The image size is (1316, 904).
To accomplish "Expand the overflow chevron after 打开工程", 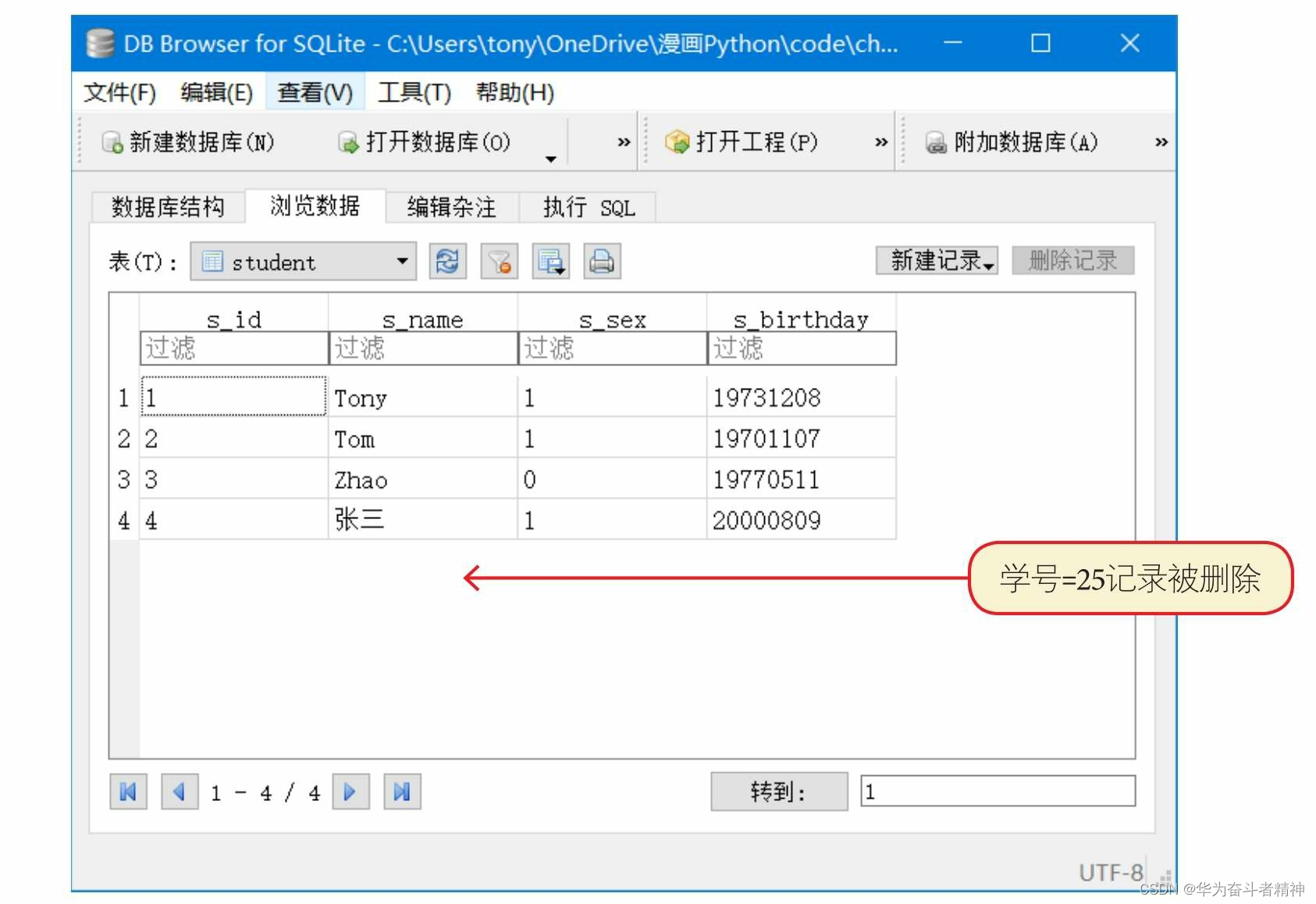I will 881,142.
